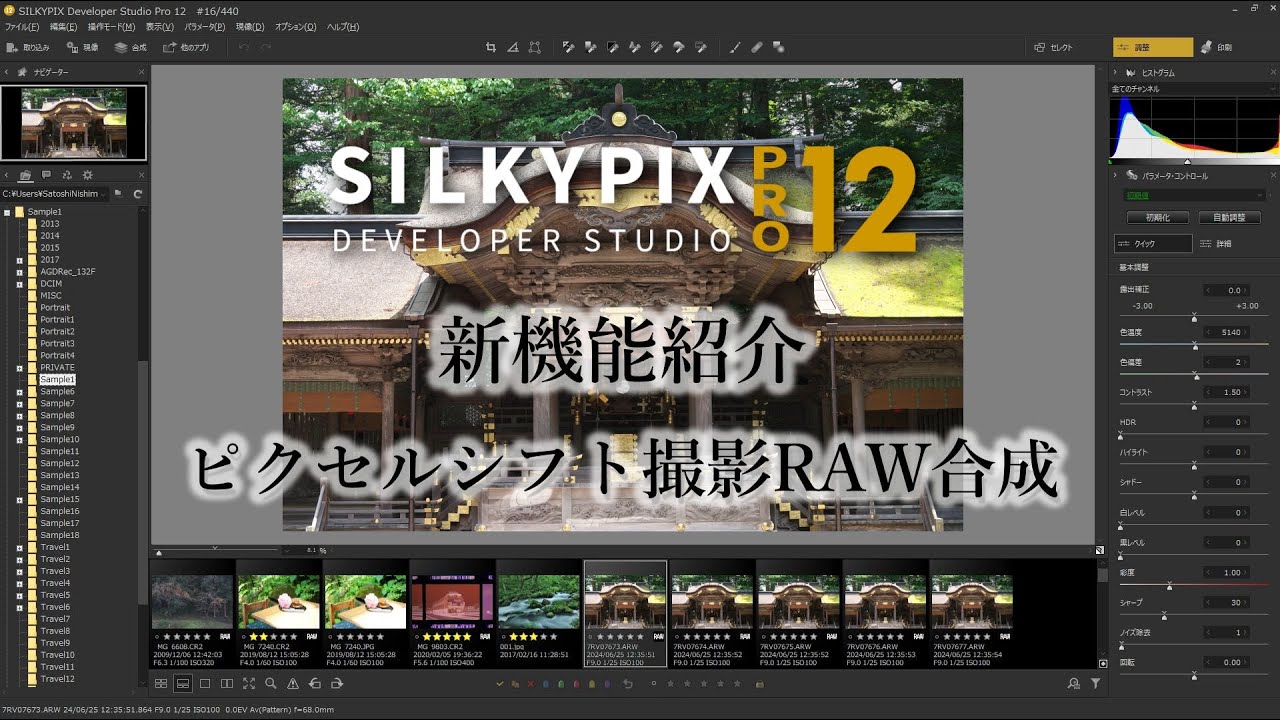Image resolution: width=1280 pixels, height=720 pixels.
Task: Expand the PRIVATE folder in tree
Action: (19, 368)
